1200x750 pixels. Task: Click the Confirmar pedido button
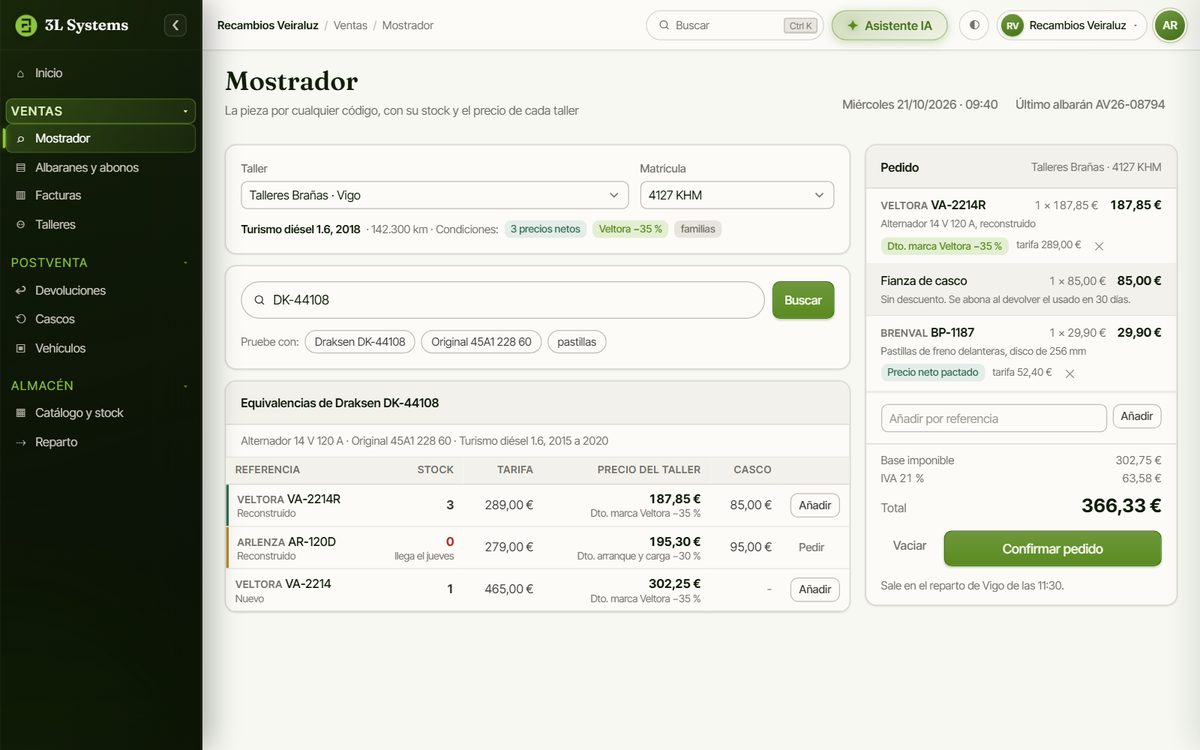(x=1052, y=549)
